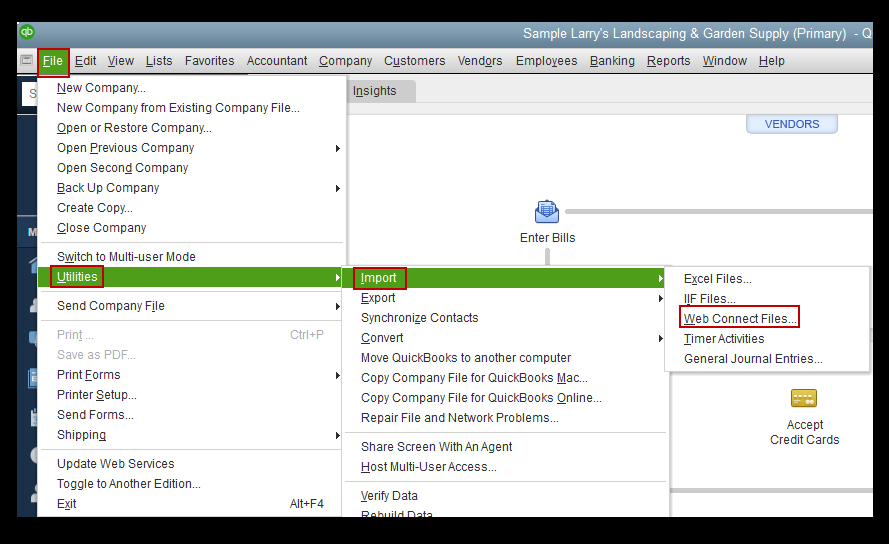Expand Back Up Company submenu
Screen dimensions: 889x544
click(x=192, y=188)
